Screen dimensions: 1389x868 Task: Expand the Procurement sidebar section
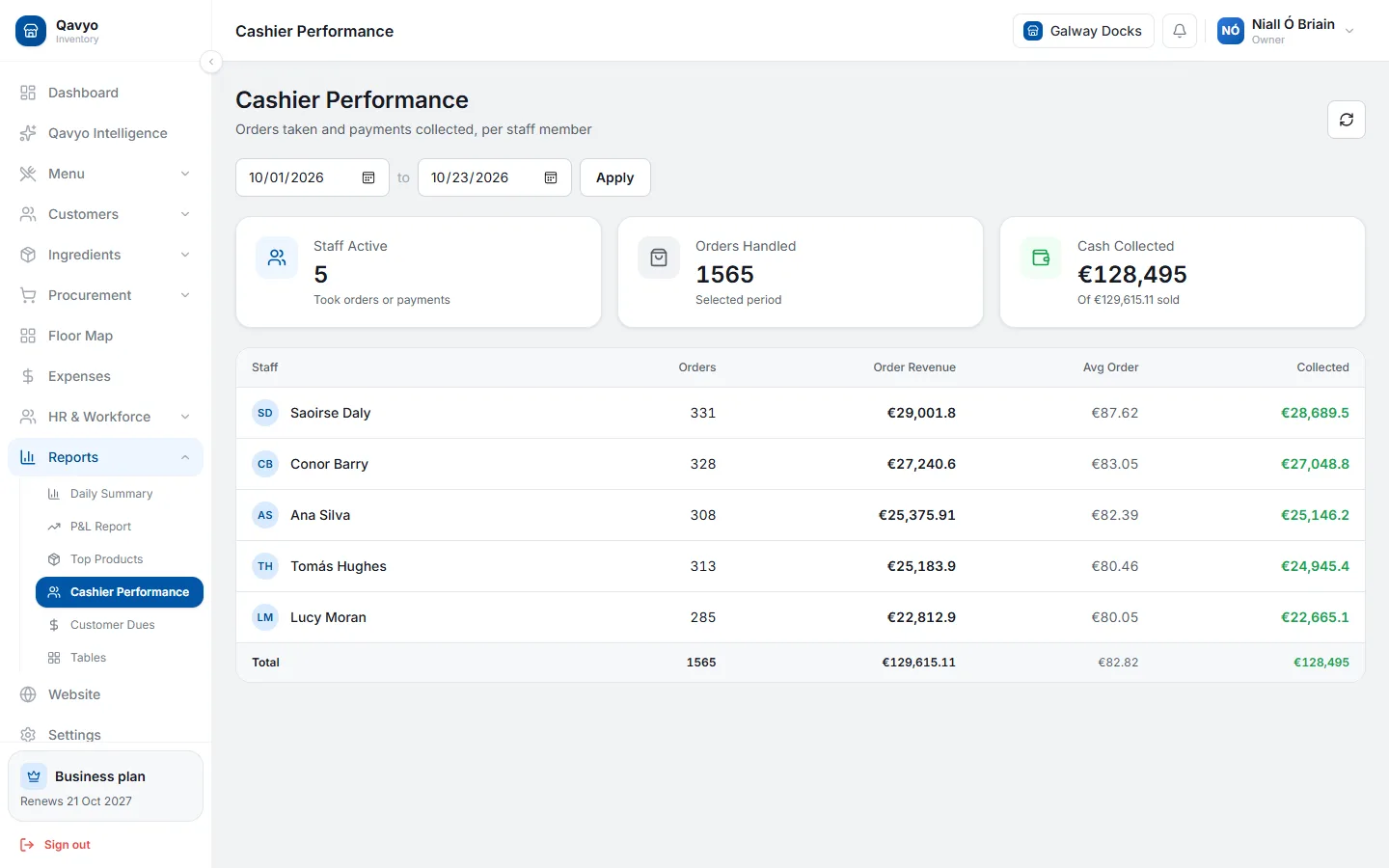click(106, 295)
